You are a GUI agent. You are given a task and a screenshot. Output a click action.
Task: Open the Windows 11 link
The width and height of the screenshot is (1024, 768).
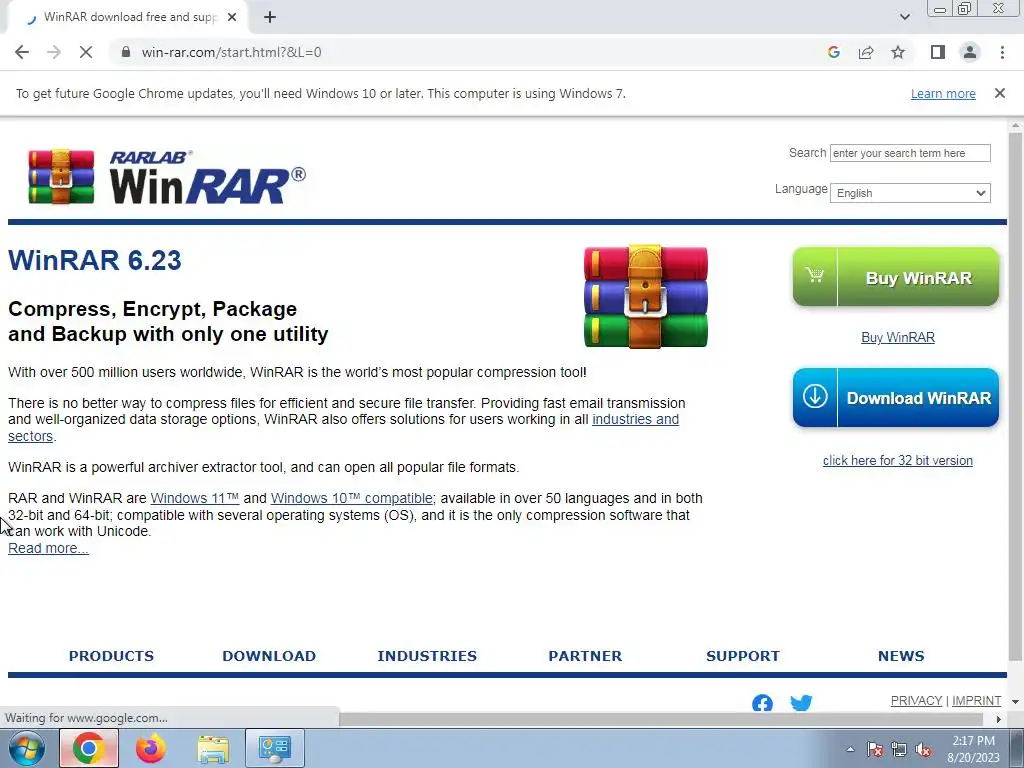(x=195, y=498)
